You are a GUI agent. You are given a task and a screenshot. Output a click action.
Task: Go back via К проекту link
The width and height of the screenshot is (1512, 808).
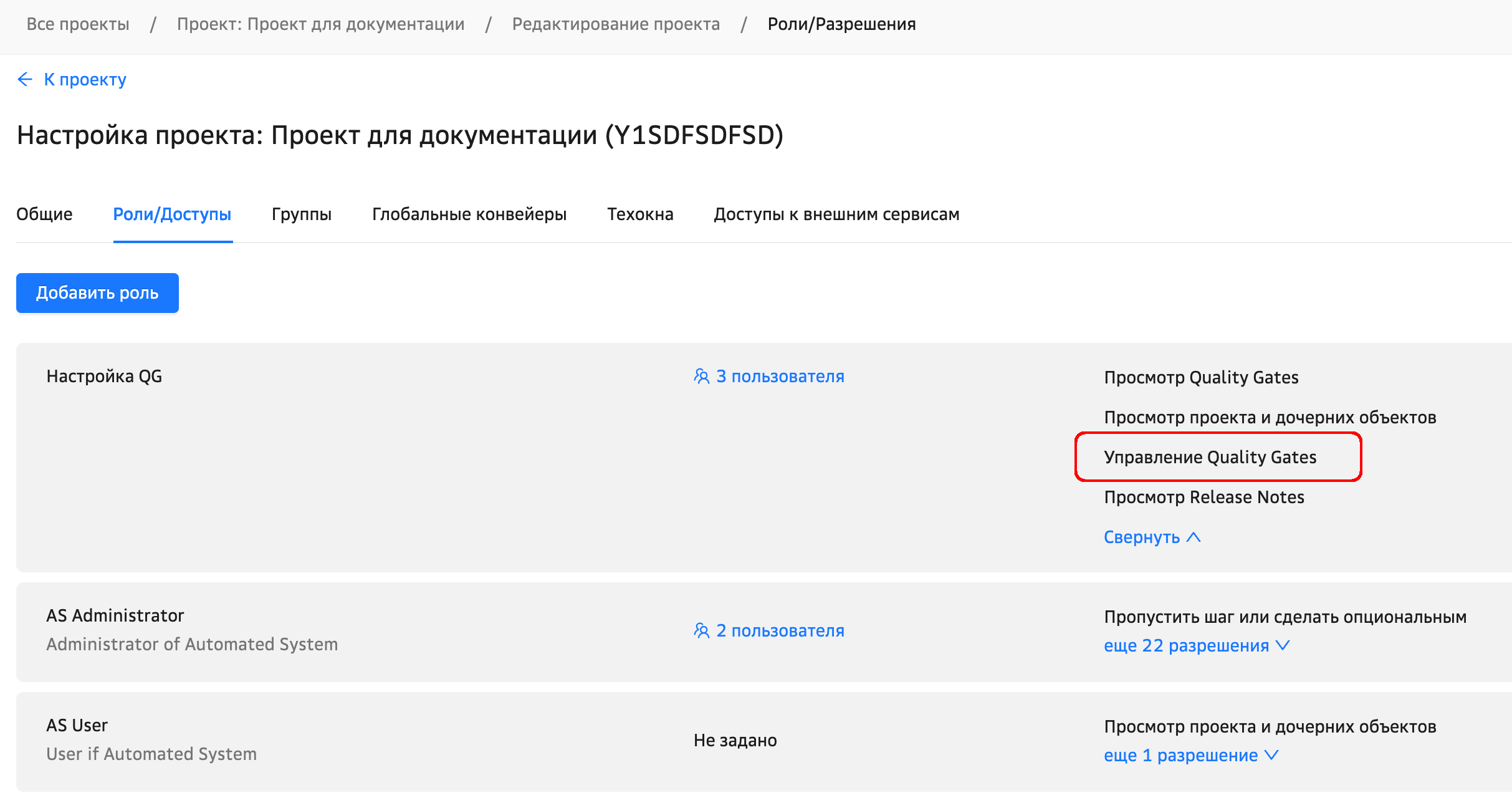[x=85, y=80]
